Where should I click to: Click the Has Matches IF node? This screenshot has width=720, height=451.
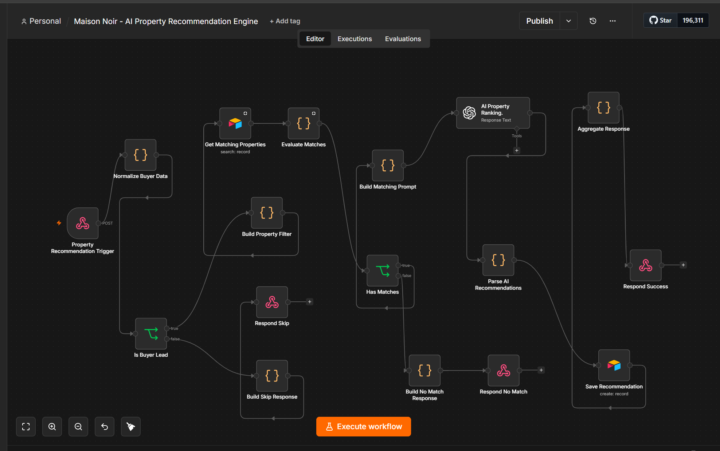[382, 271]
